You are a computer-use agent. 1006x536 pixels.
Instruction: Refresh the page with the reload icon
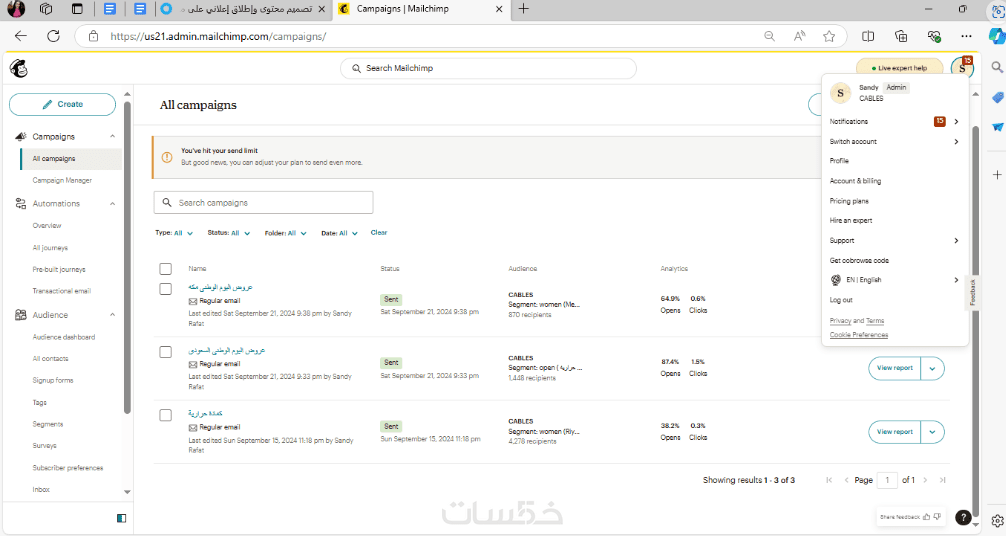pyautogui.click(x=53, y=36)
